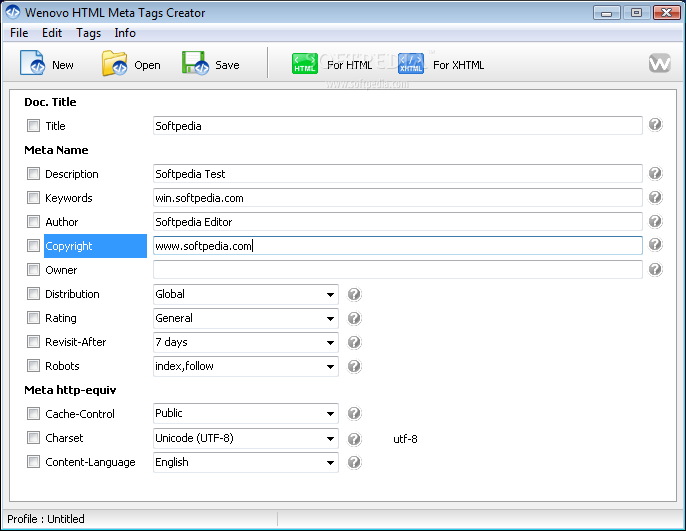Image resolution: width=686 pixels, height=531 pixels.
Task: Click the Open folder icon
Action: click(x=114, y=63)
